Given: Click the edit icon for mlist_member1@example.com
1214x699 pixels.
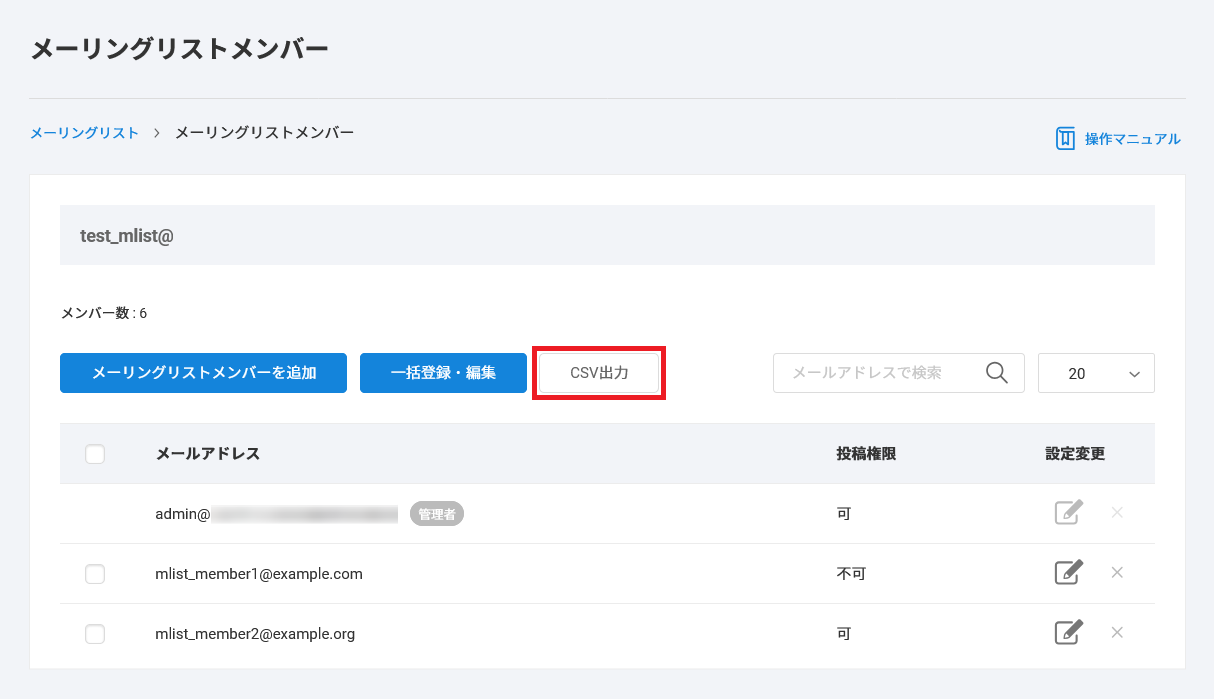Looking at the screenshot, I should tap(1068, 573).
